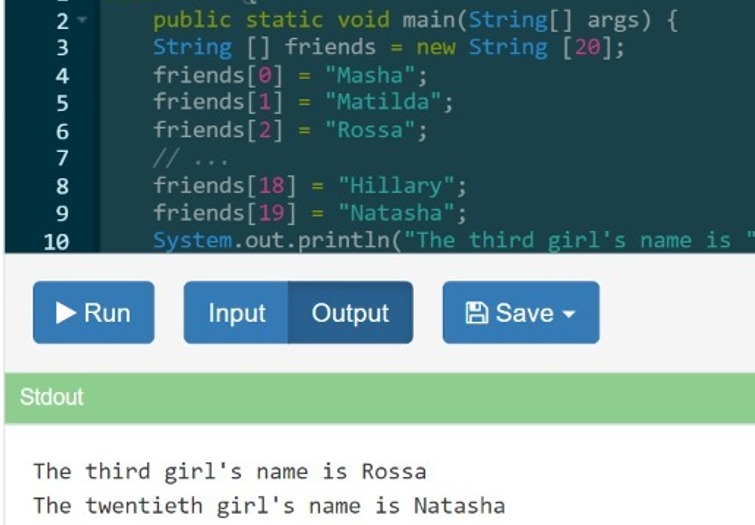Click line number 3 in gutter

point(62,48)
